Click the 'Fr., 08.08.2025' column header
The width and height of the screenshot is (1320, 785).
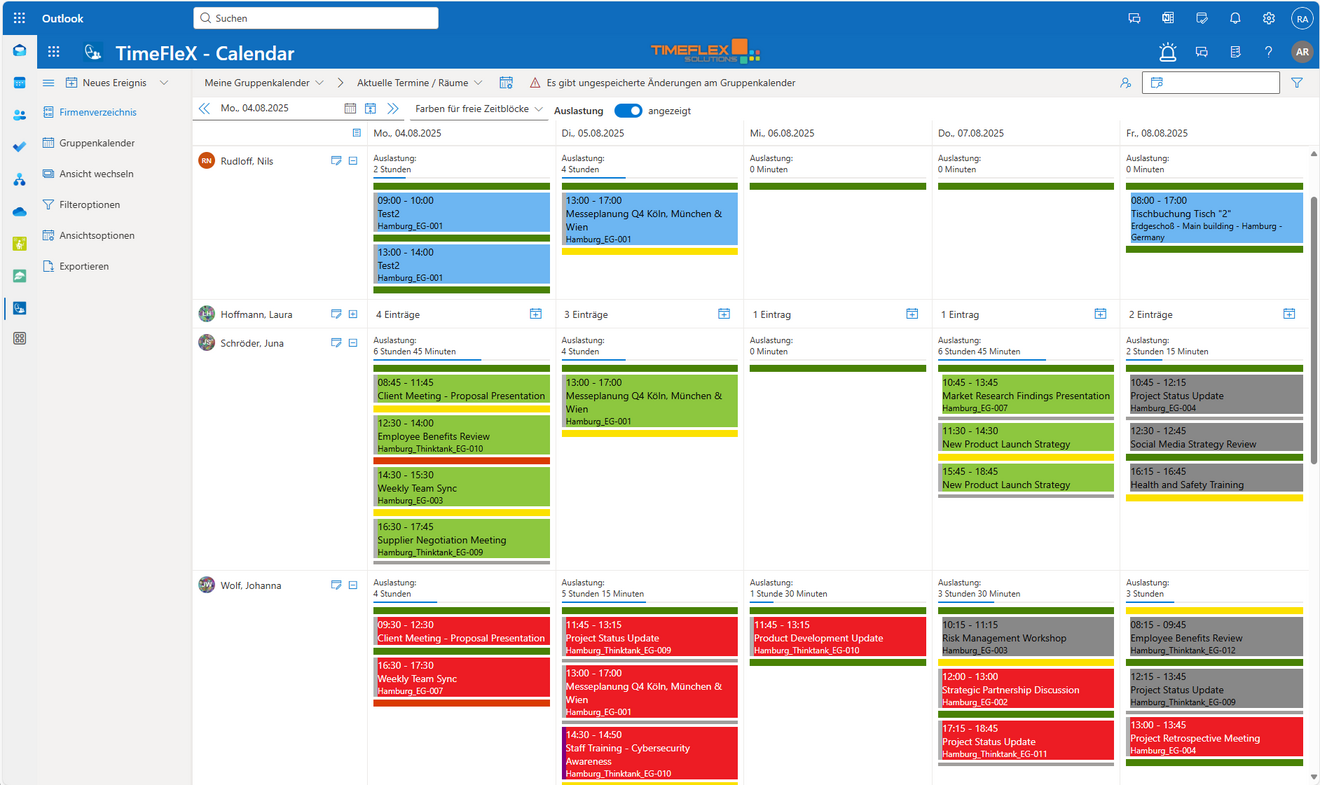coord(1157,133)
